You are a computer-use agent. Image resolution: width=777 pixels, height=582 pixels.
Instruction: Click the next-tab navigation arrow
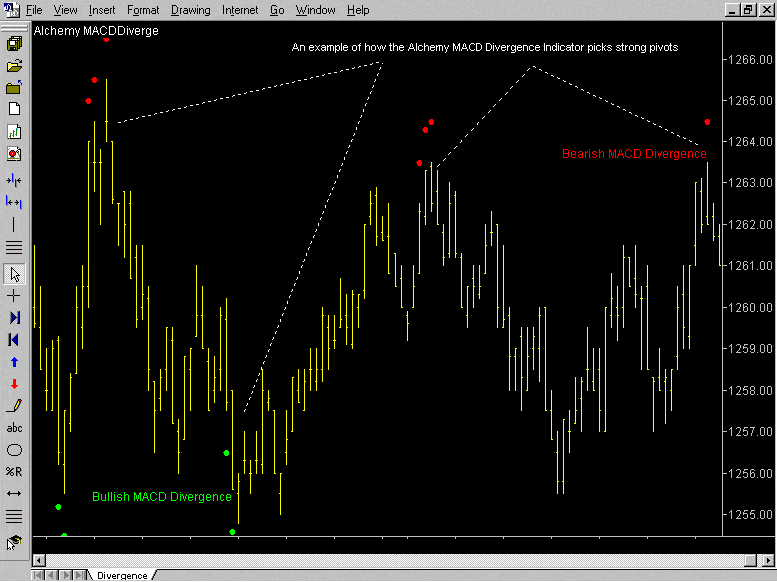pos(65,576)
